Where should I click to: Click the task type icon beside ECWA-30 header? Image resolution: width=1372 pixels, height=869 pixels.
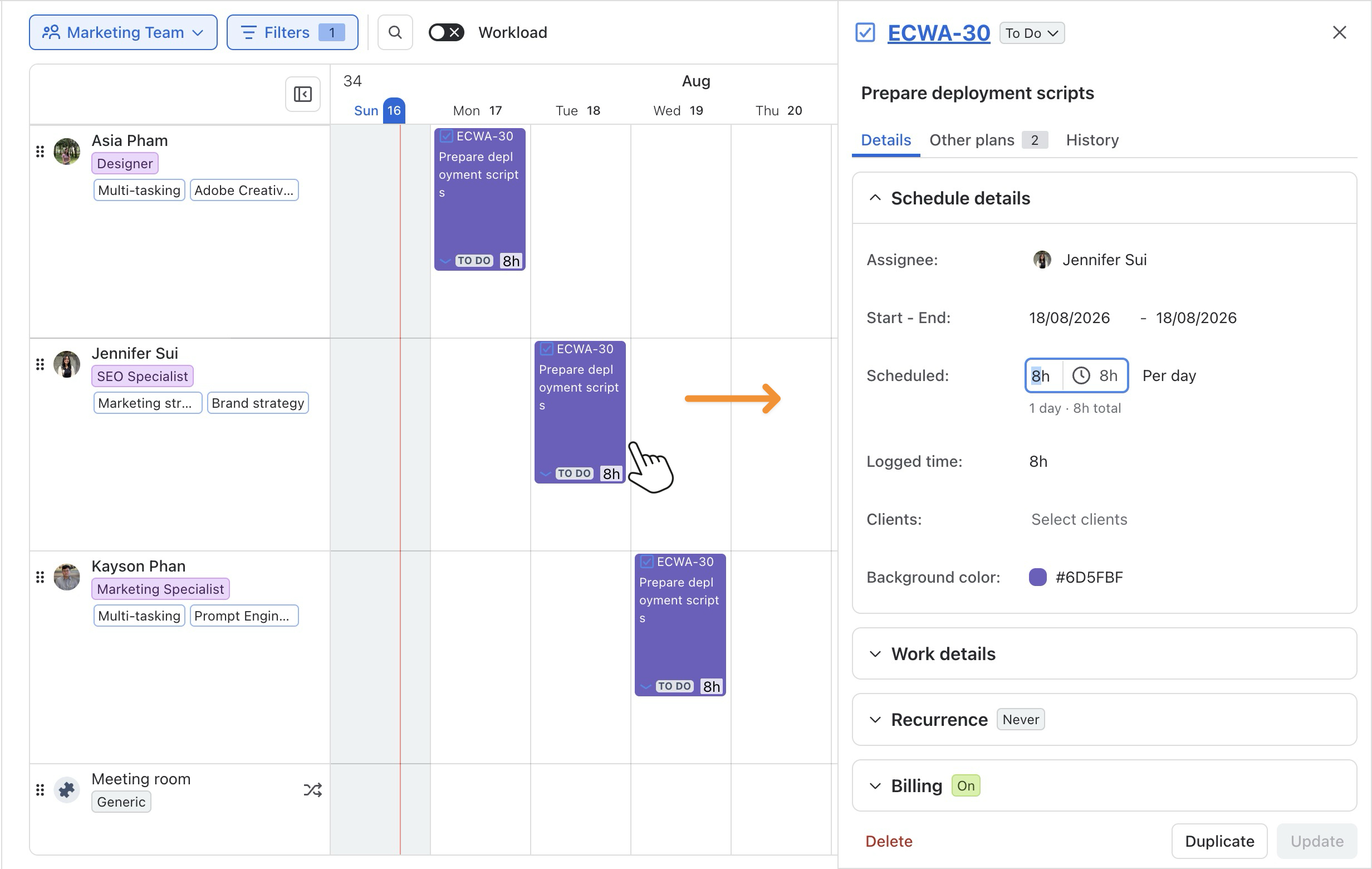click(x=865, y=32)
